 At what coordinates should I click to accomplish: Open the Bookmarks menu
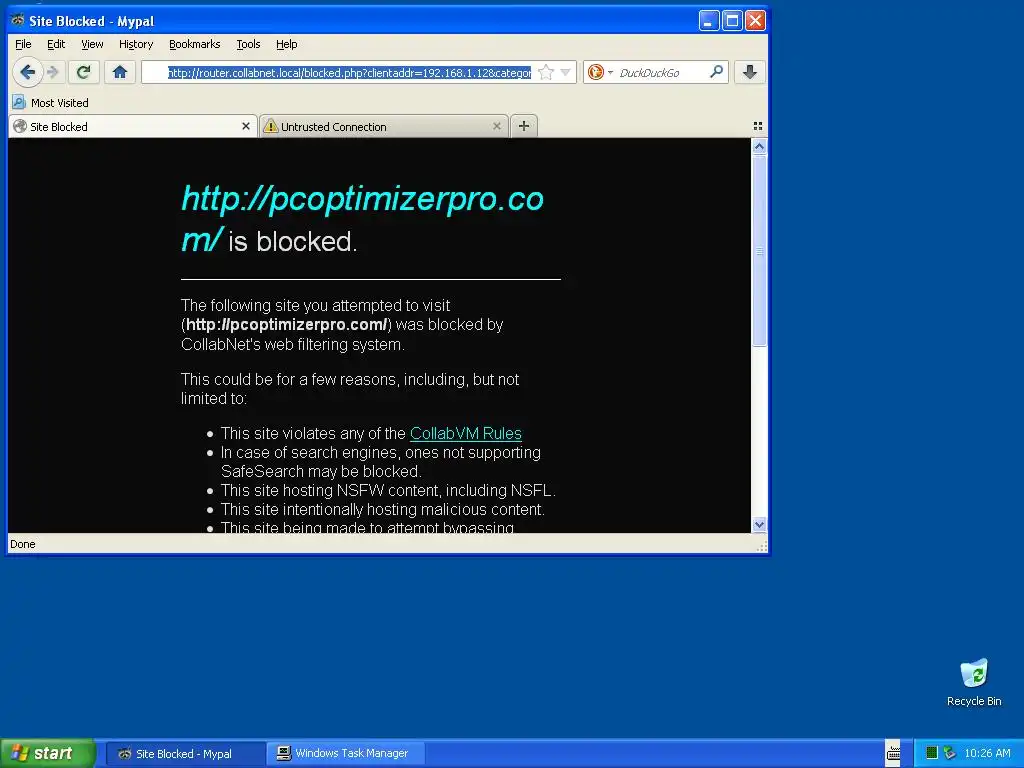pos(194,44)
